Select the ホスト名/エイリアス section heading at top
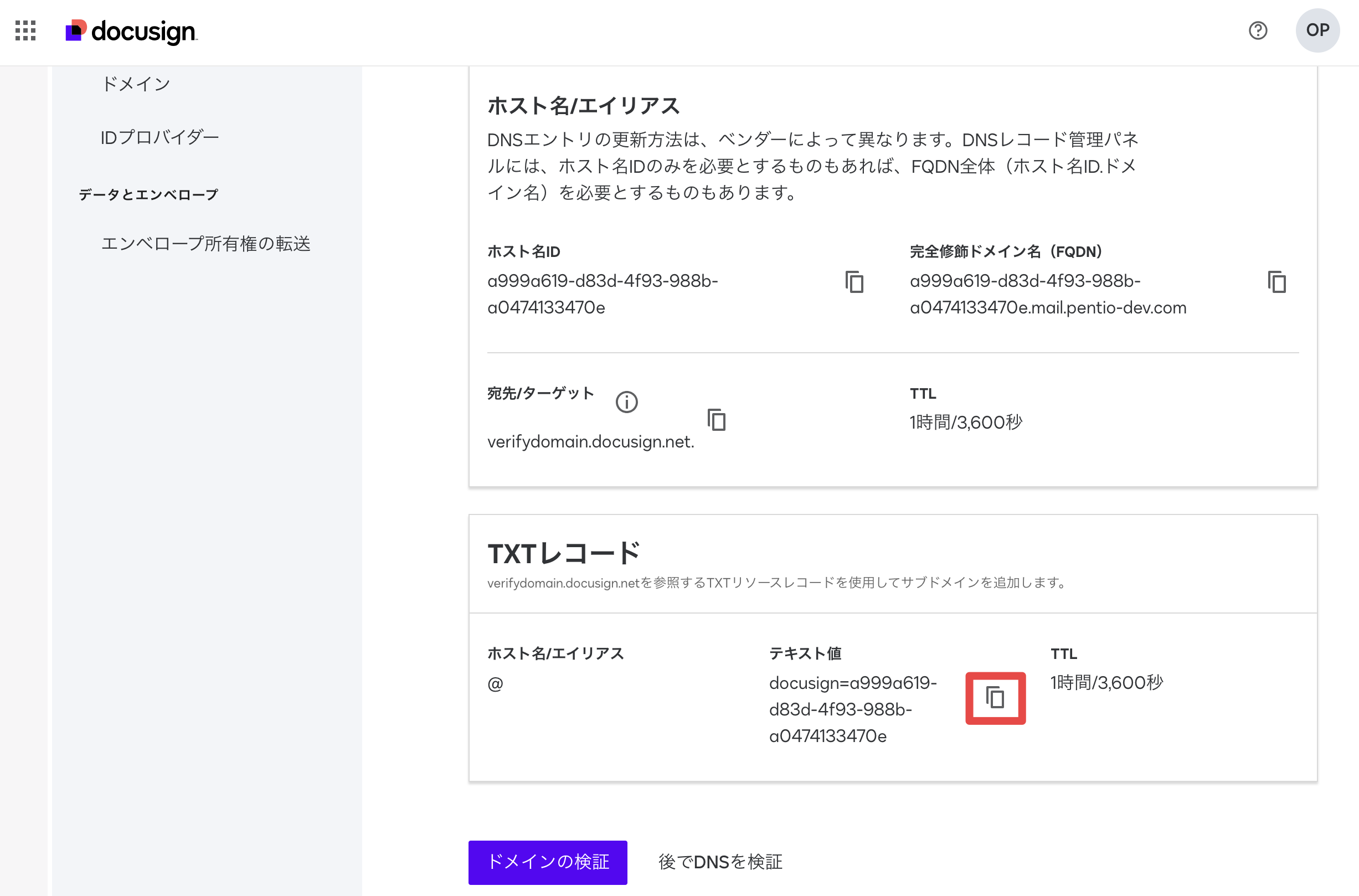This screenshot has width=1359, height=896. [x=583, y=106]
